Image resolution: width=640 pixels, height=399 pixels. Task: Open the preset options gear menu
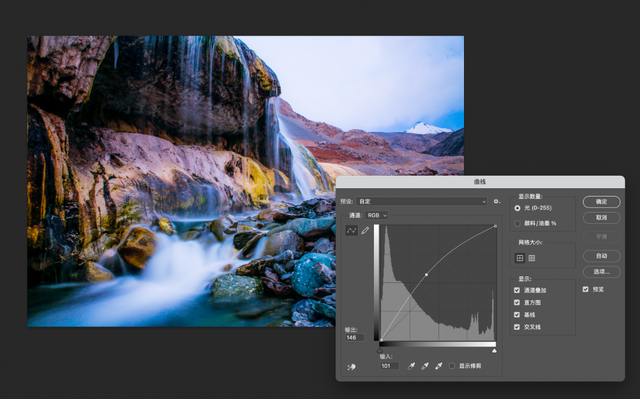click(x=496, y=201)
